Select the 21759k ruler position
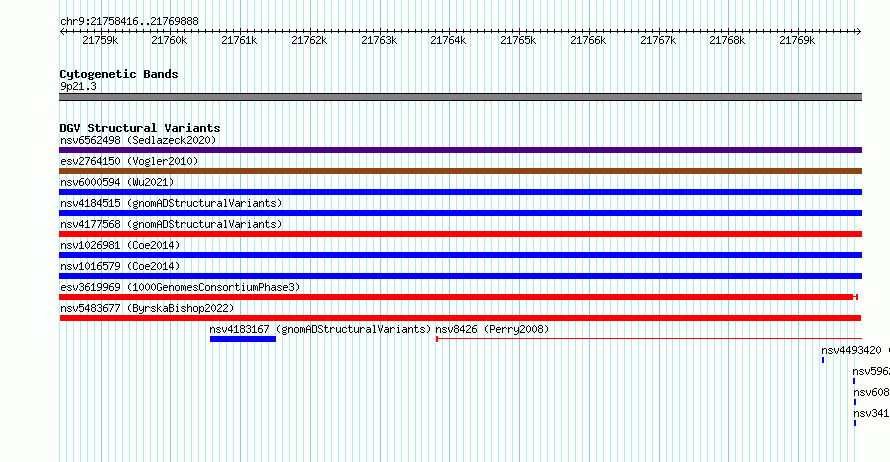 (100, 40)
